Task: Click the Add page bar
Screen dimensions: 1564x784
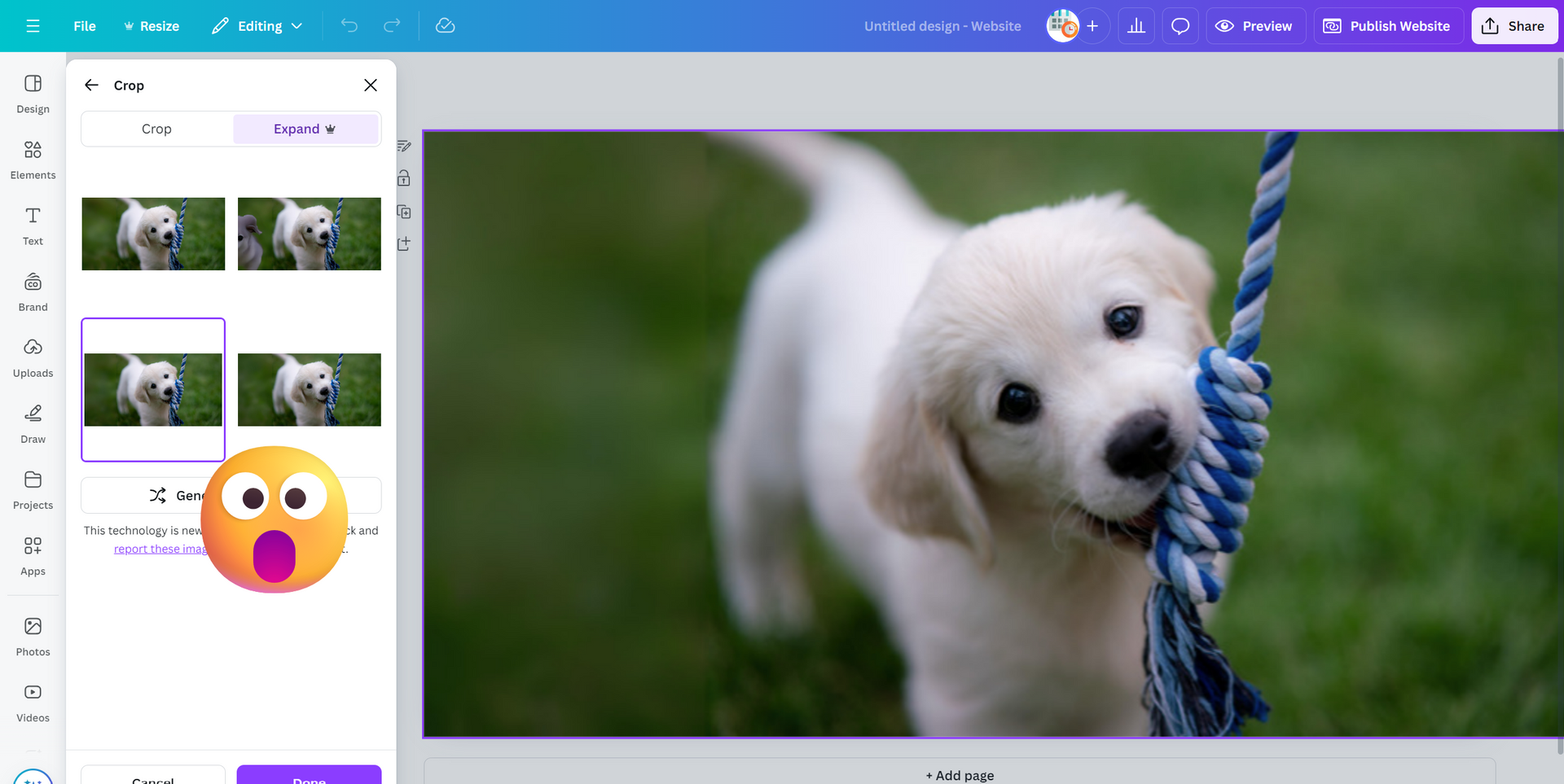Action: (959, 774)
